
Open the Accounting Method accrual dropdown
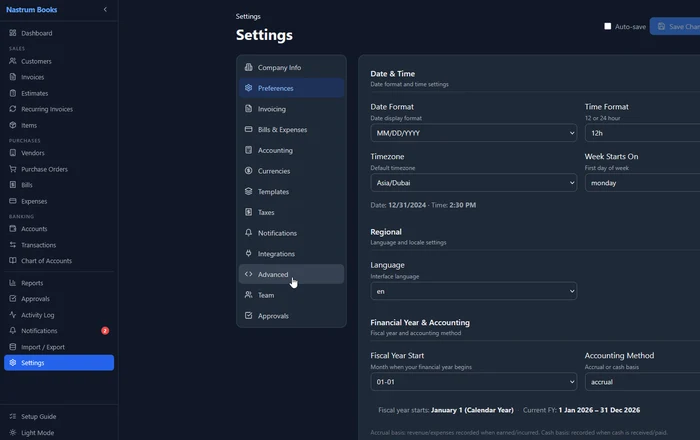point(642,382)
